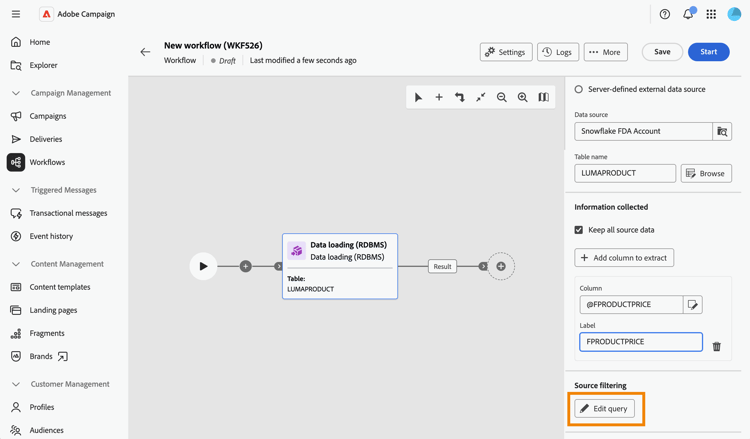This screenshot has width=750, height=439.
Task: Click Edit query button
Action: pos(605,409)
